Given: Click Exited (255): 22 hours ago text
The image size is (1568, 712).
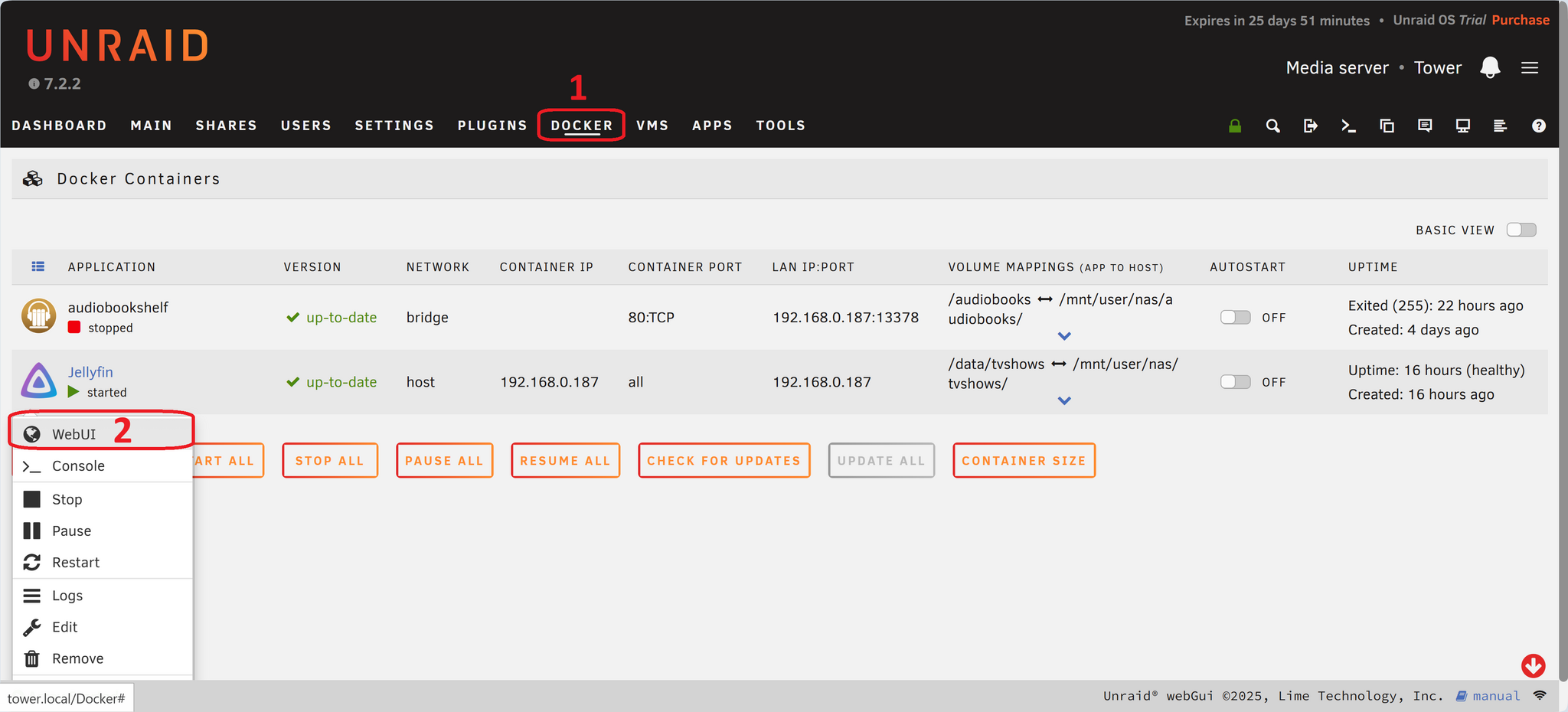Looking at the screenshot, I should (1436, 305).
